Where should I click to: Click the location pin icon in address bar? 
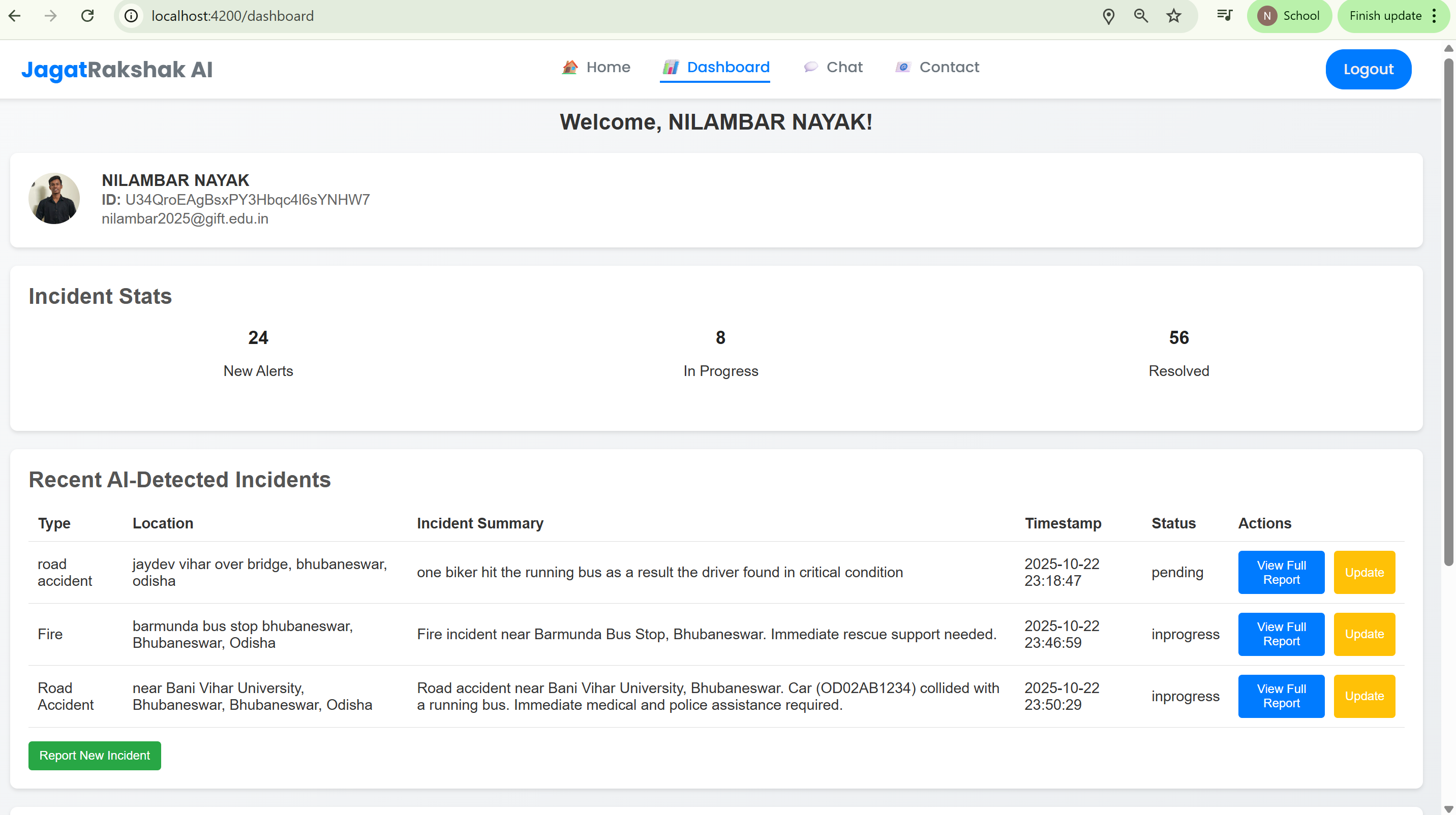click(x=1108, y=16)
